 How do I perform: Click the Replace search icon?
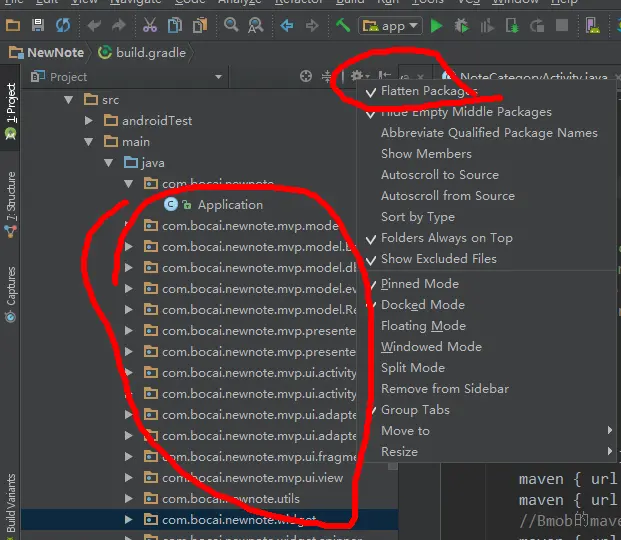(x=255, y=26)
